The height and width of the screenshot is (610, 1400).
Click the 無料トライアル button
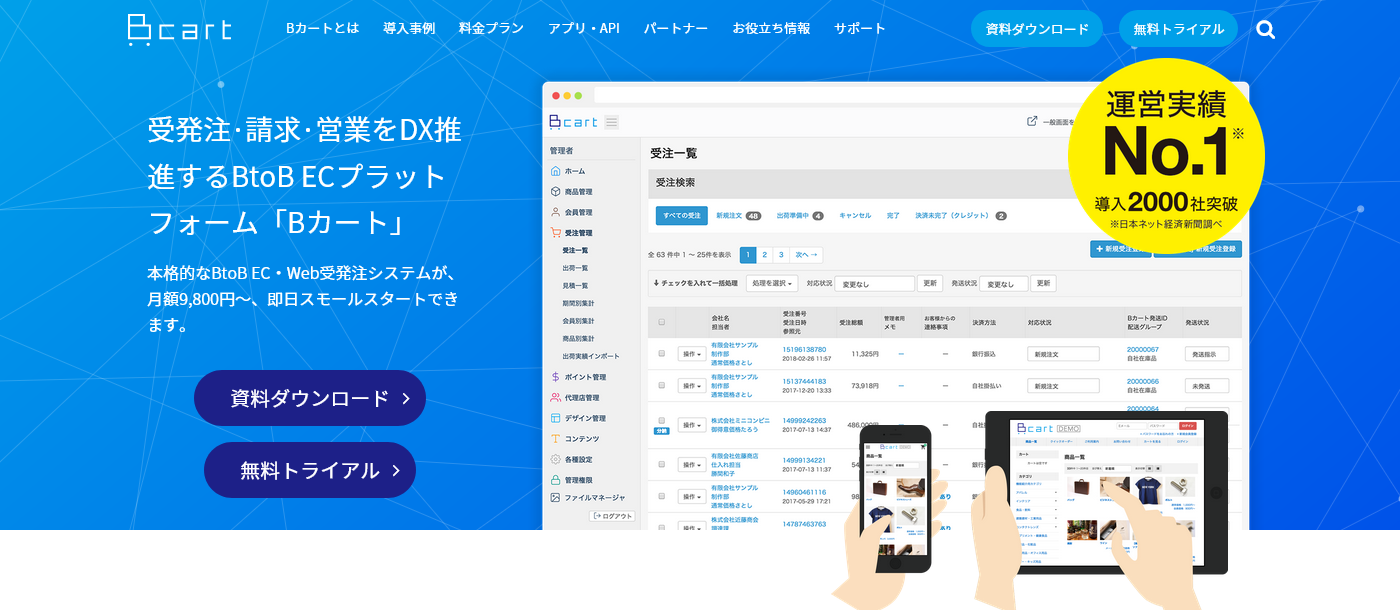1178,29
